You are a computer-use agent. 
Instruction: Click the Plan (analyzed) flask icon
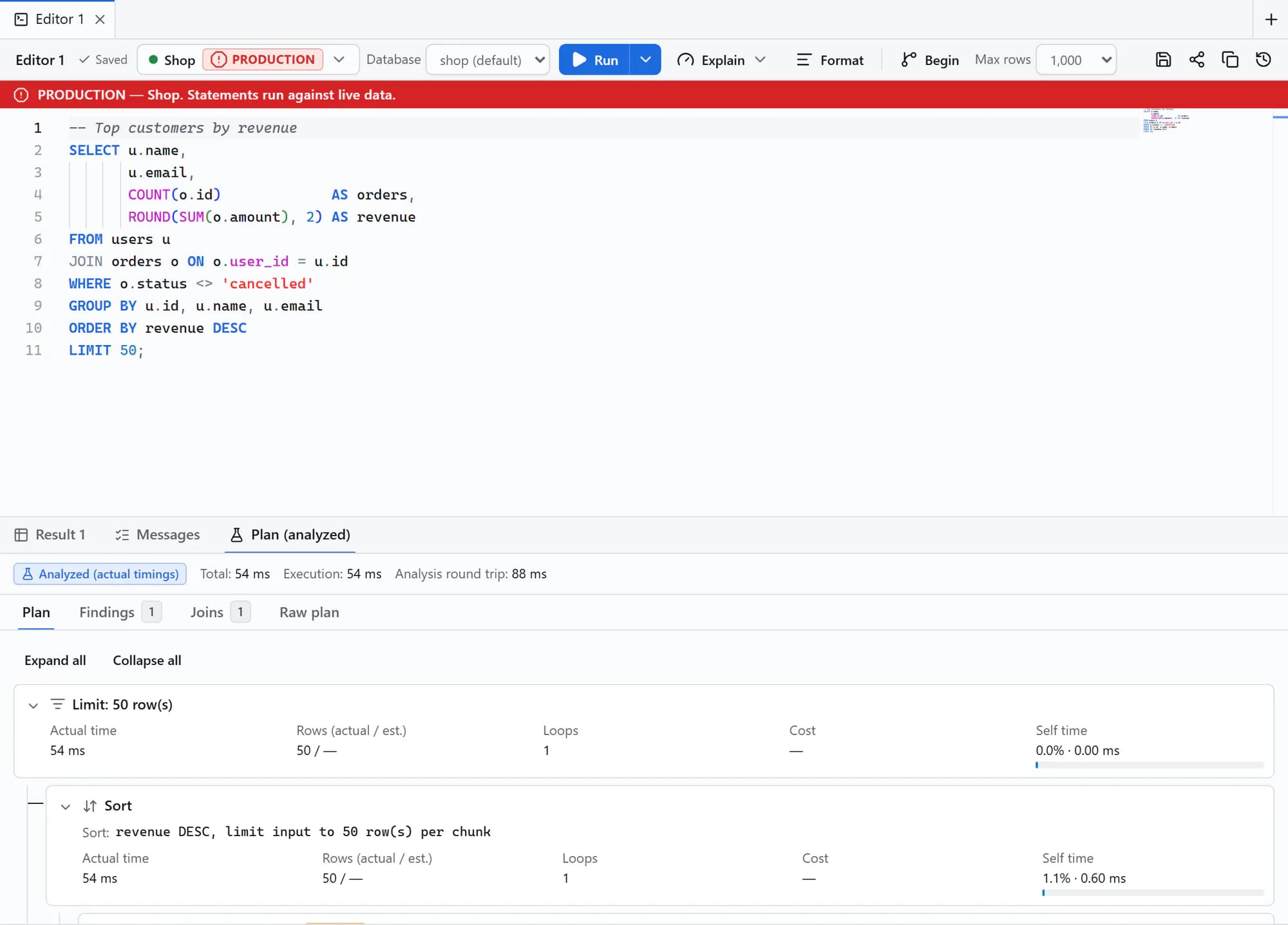[x=236, y=535]
